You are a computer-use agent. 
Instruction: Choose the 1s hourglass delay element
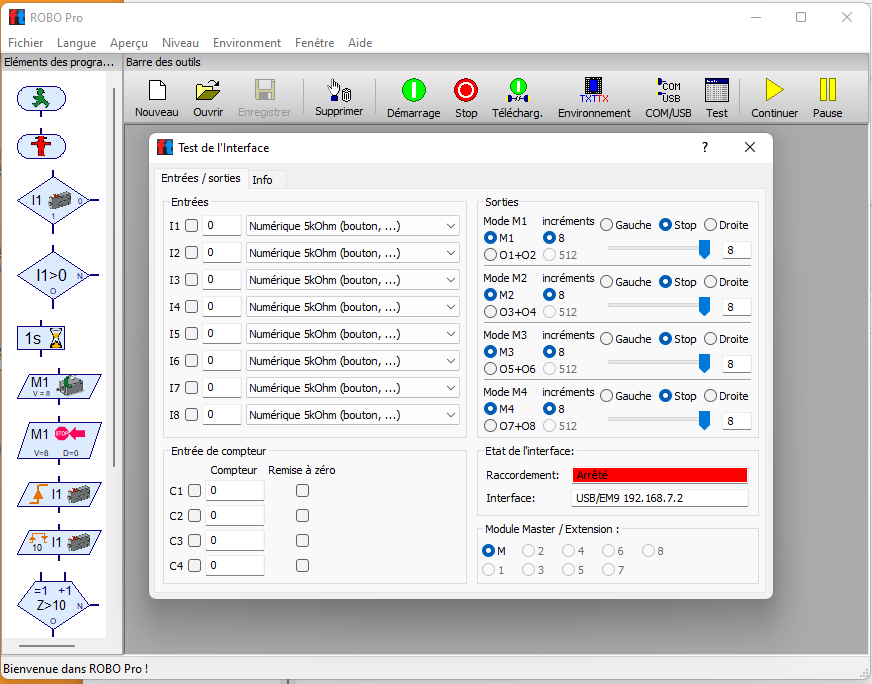41,338
